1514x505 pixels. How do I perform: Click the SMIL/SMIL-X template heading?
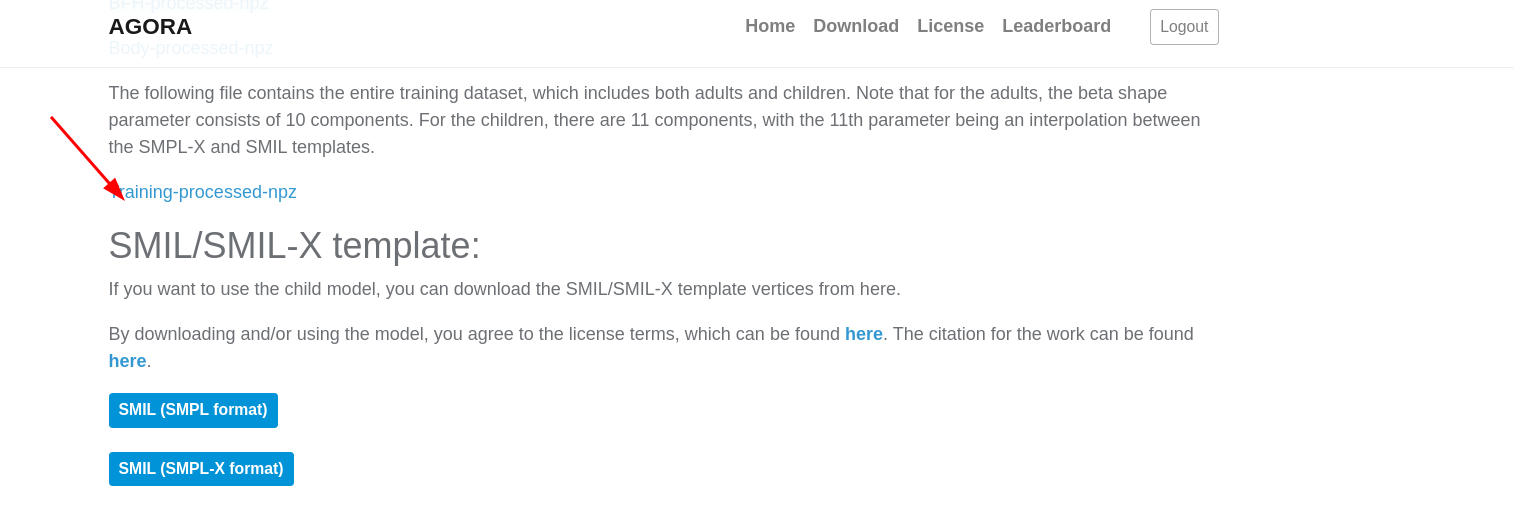click(294, 246)
